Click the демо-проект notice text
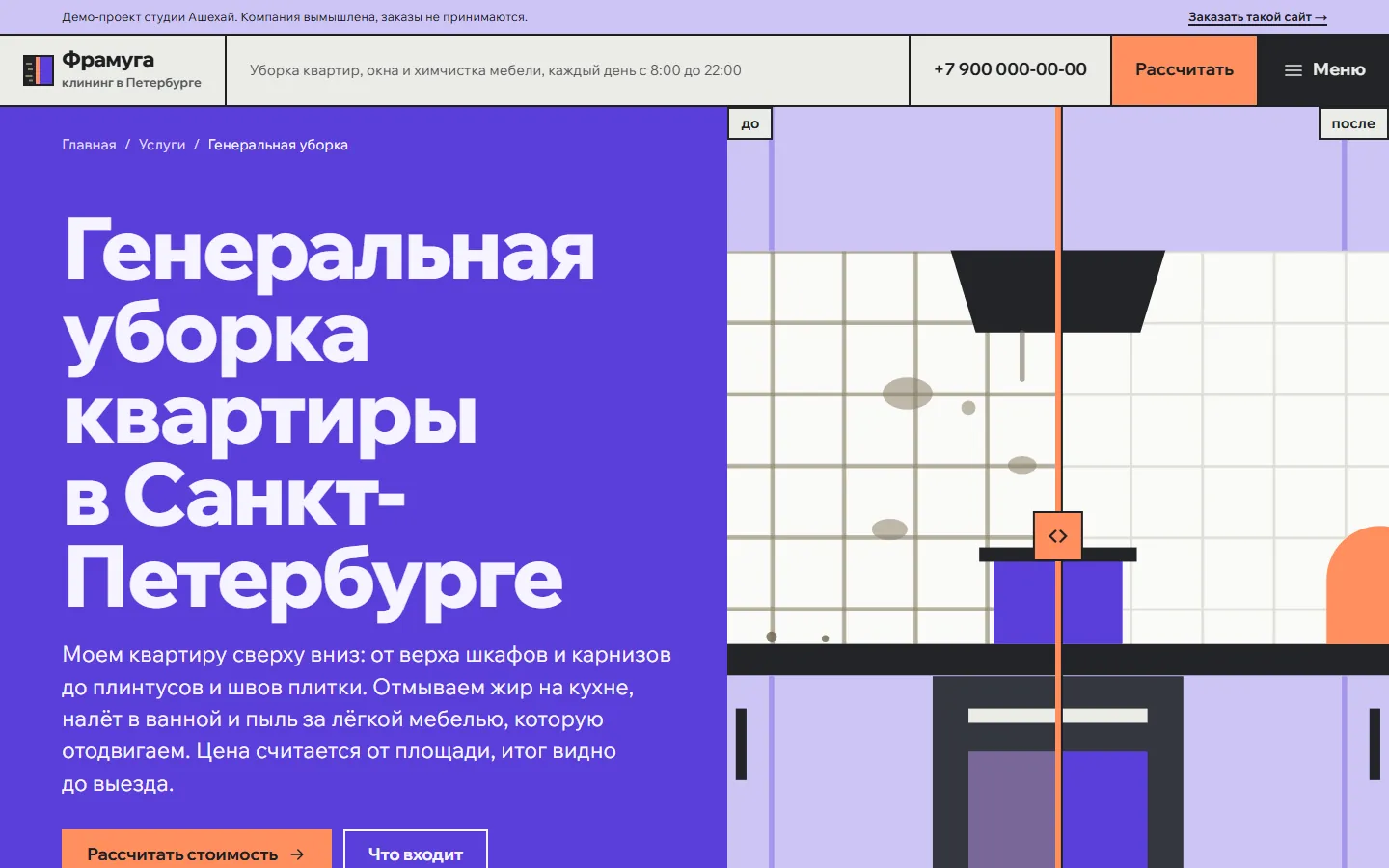Image resolution: width=1389 pixels, height=868 pixels. coord(294,17)
